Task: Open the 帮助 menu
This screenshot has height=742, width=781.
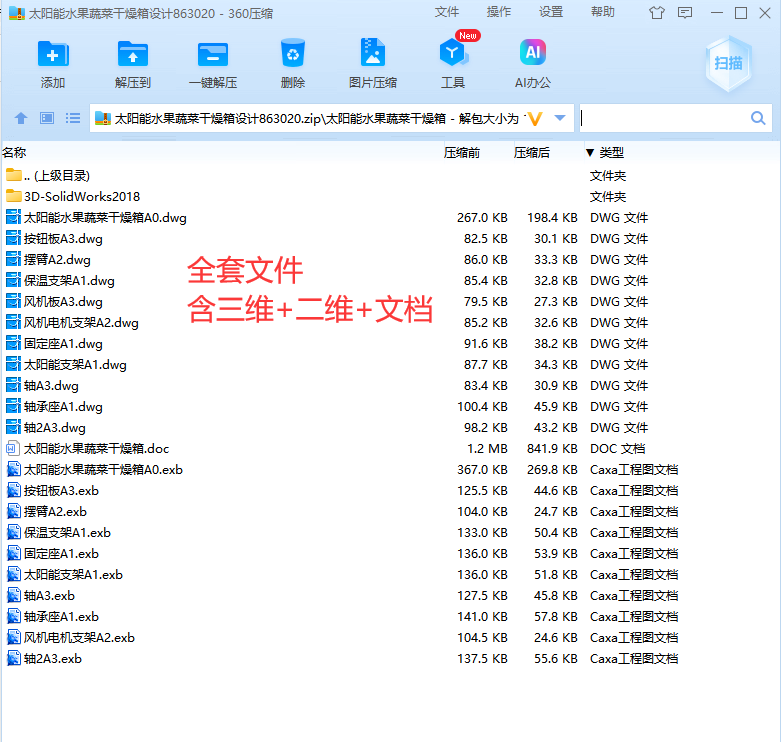Action: [603, 12]
